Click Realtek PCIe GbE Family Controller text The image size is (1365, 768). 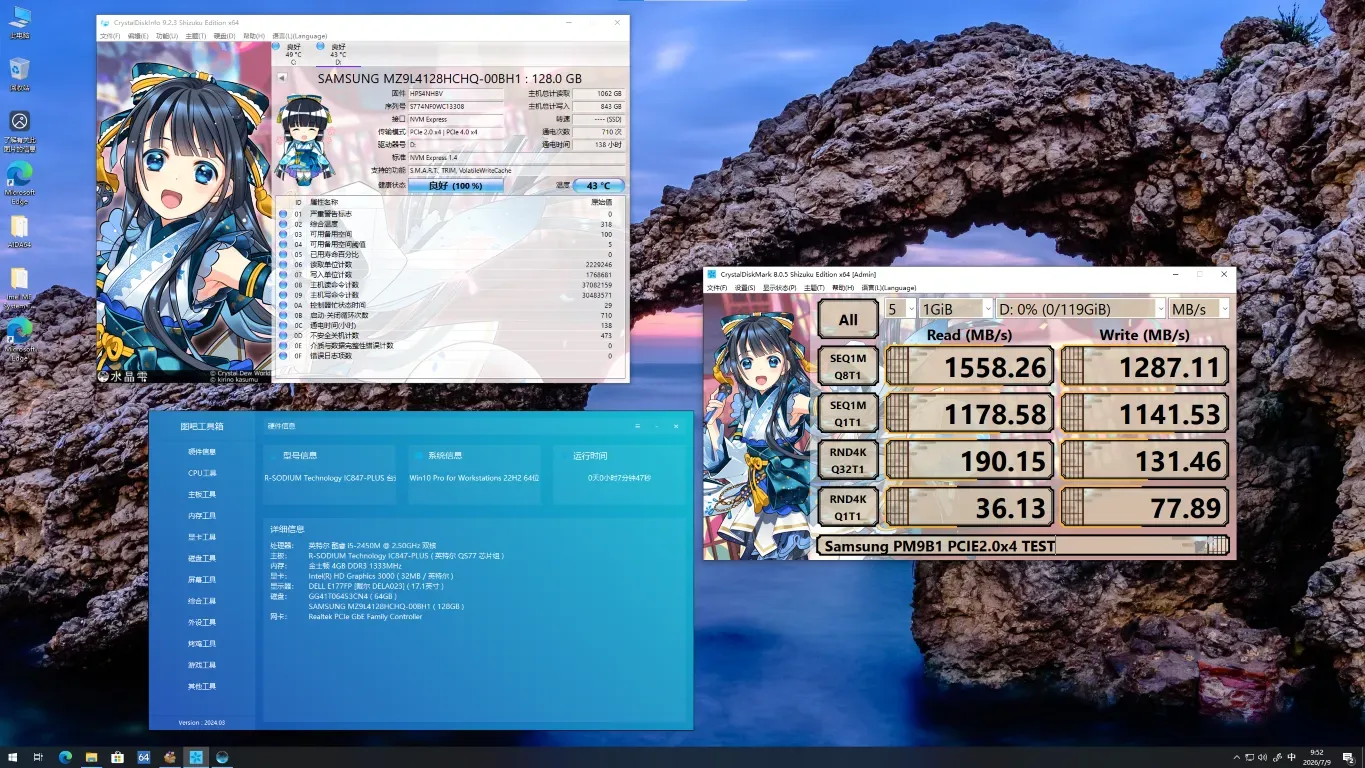coord(365,617)
